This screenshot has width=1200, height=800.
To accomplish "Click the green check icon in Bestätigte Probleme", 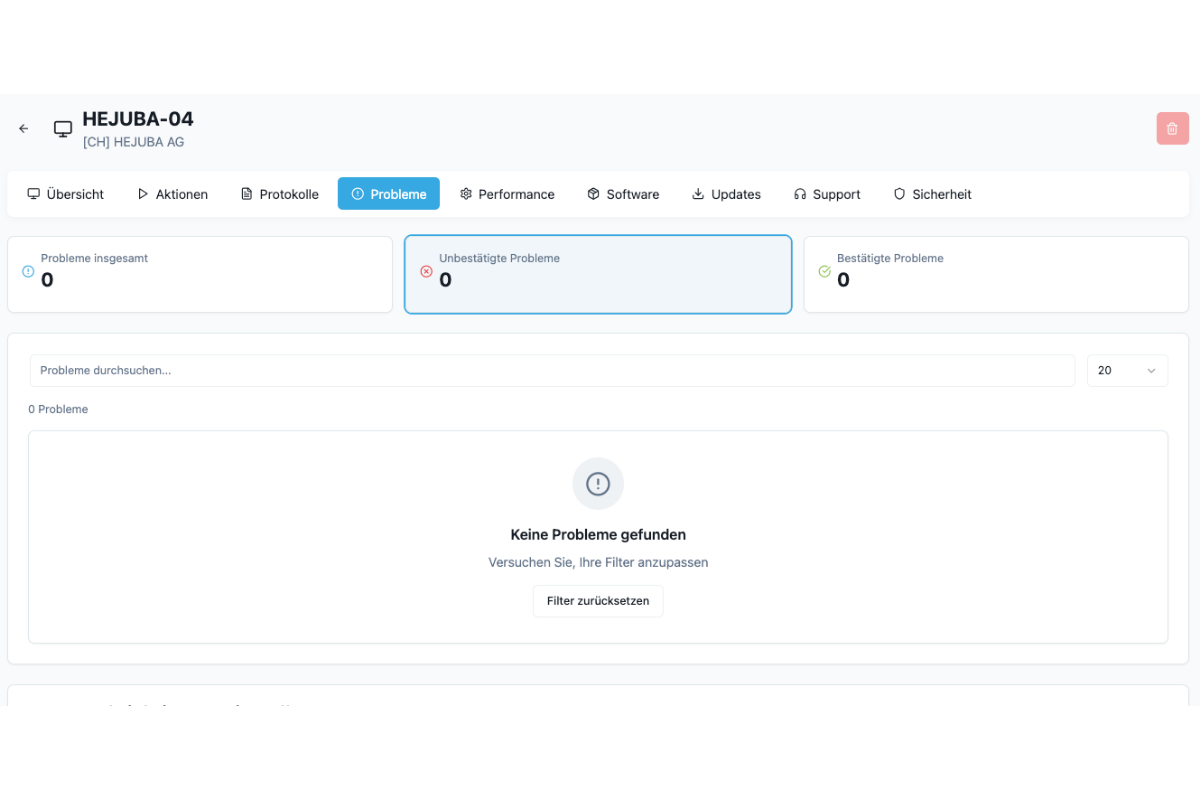I will (824, 271).
